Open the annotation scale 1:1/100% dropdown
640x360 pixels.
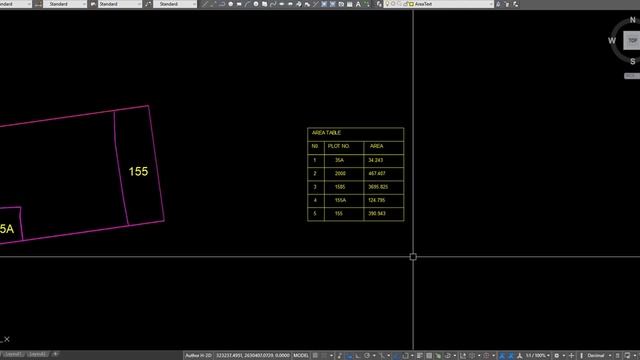(x=538, y=356)
